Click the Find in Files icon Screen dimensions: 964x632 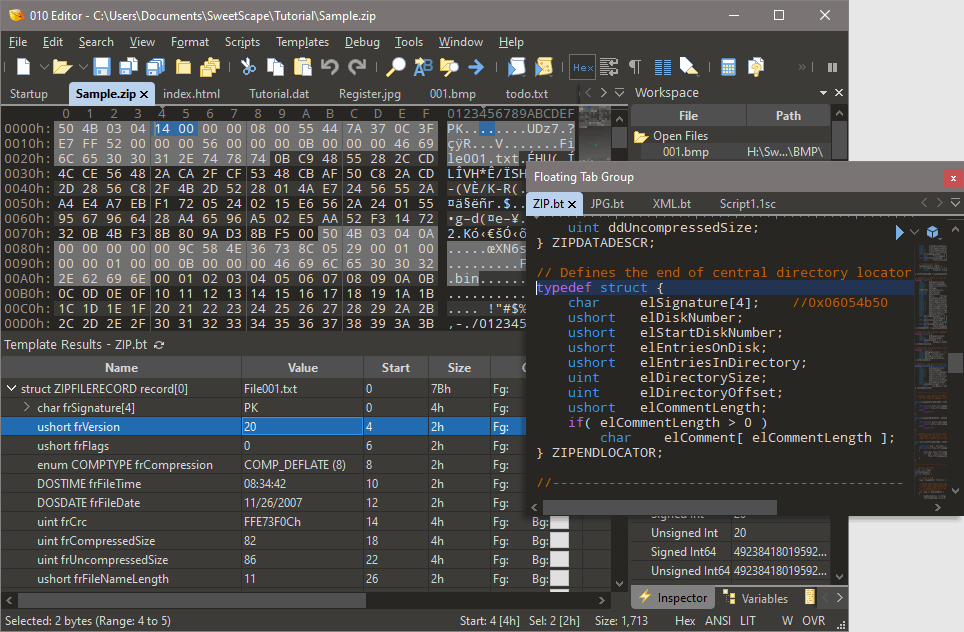449,66
